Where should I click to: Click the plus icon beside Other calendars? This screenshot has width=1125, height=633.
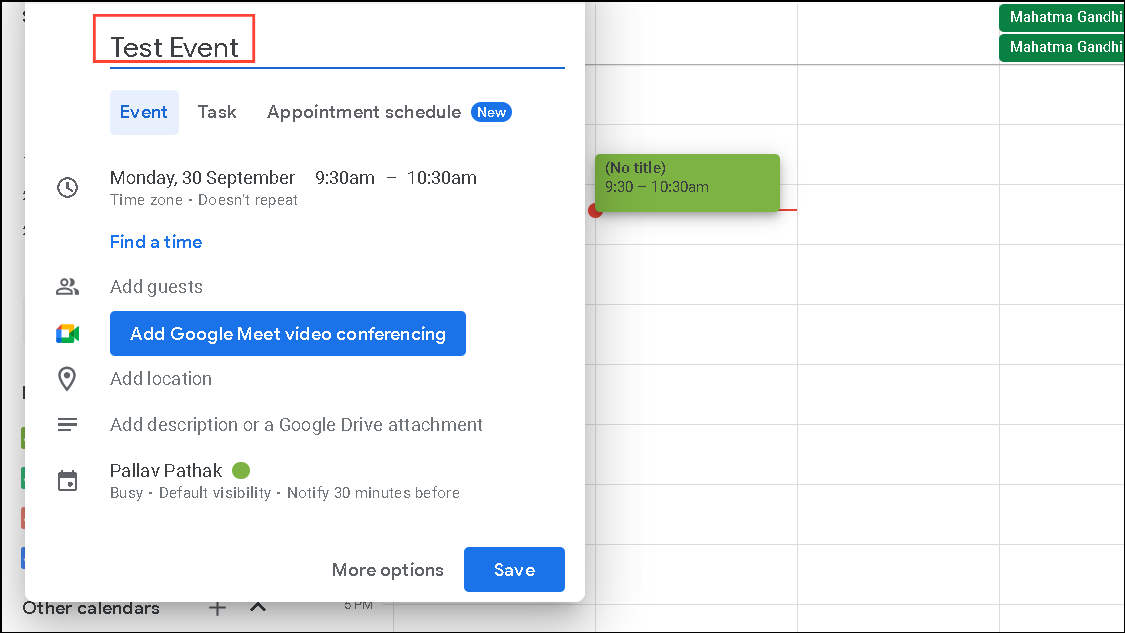217,607
